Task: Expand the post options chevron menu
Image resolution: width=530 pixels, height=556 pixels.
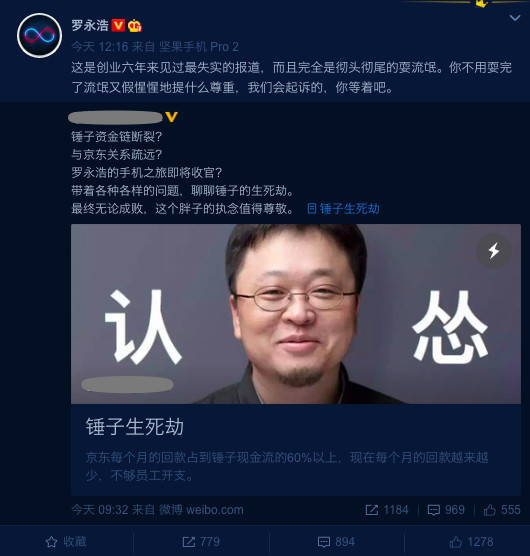Action: [x=515, y=18]
